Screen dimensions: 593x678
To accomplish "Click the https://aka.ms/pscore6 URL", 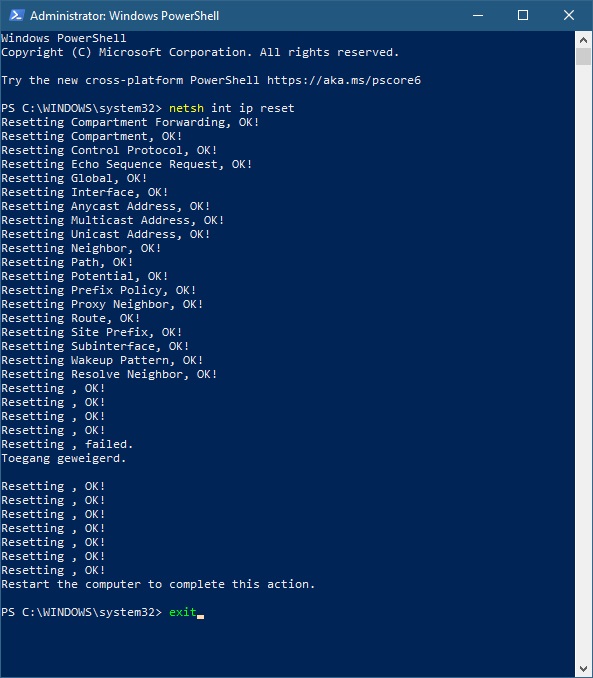I will (344, 80).
